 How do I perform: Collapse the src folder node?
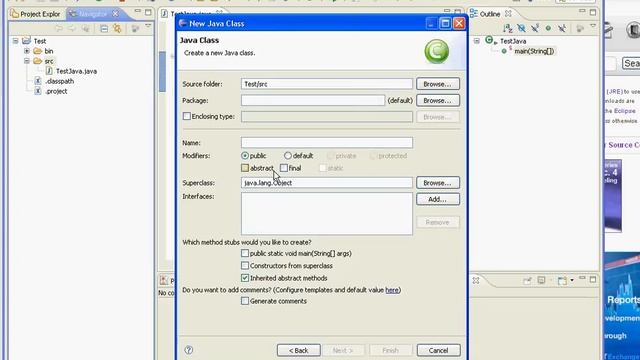[27, 61]
